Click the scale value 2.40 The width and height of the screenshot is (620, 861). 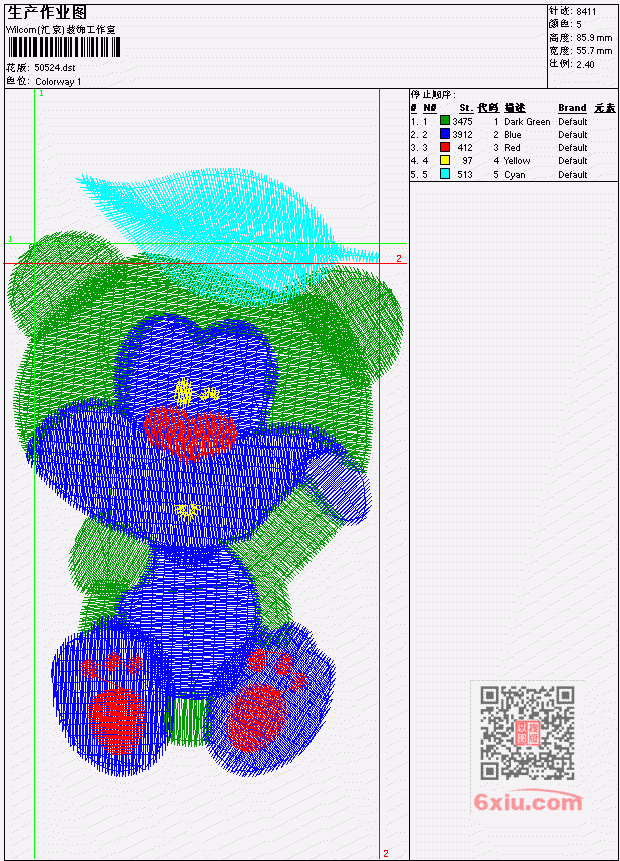[585, 64]
